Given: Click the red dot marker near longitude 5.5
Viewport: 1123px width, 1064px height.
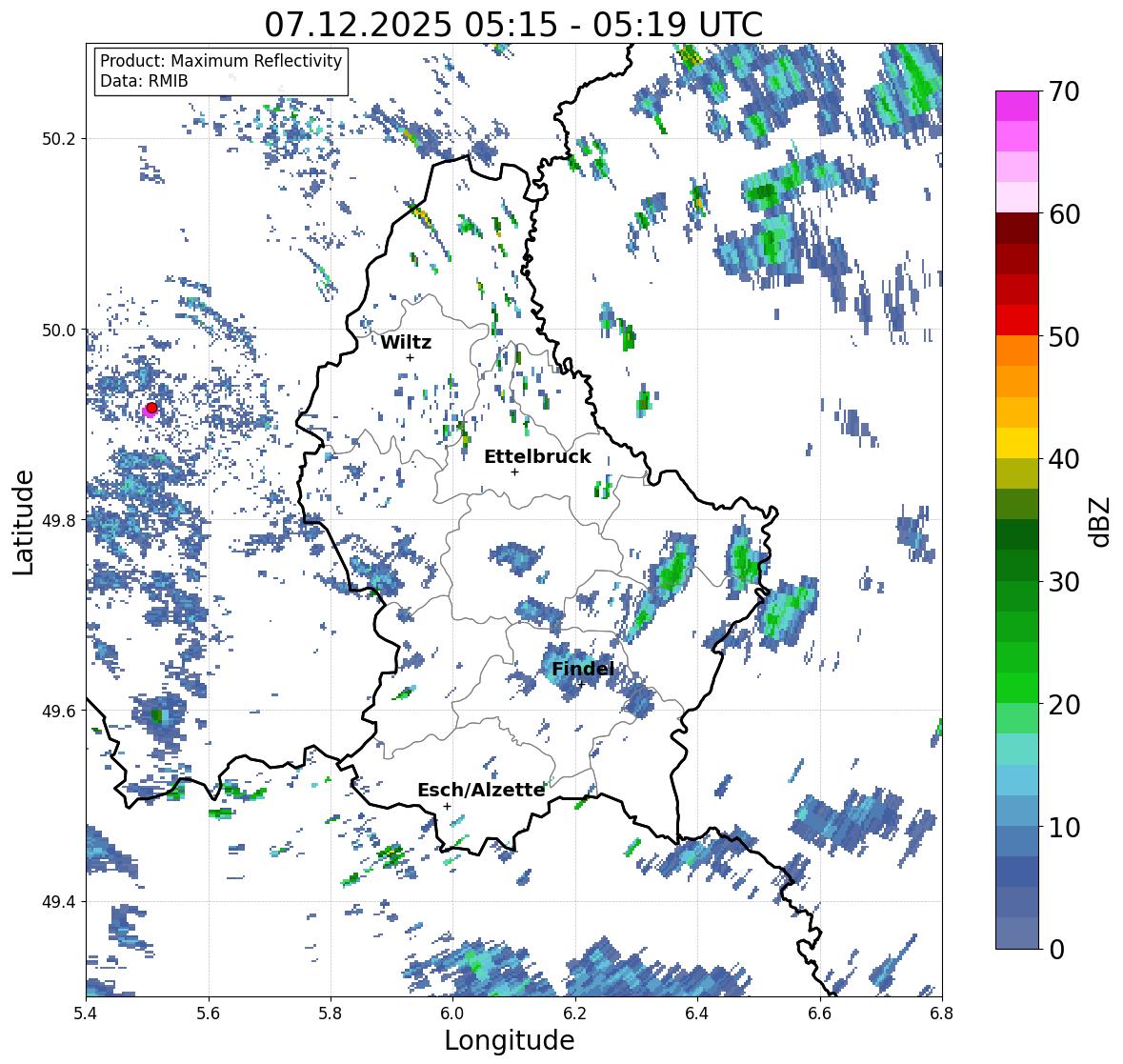Looking at the screenshot, I should click(x=151, y=408).
